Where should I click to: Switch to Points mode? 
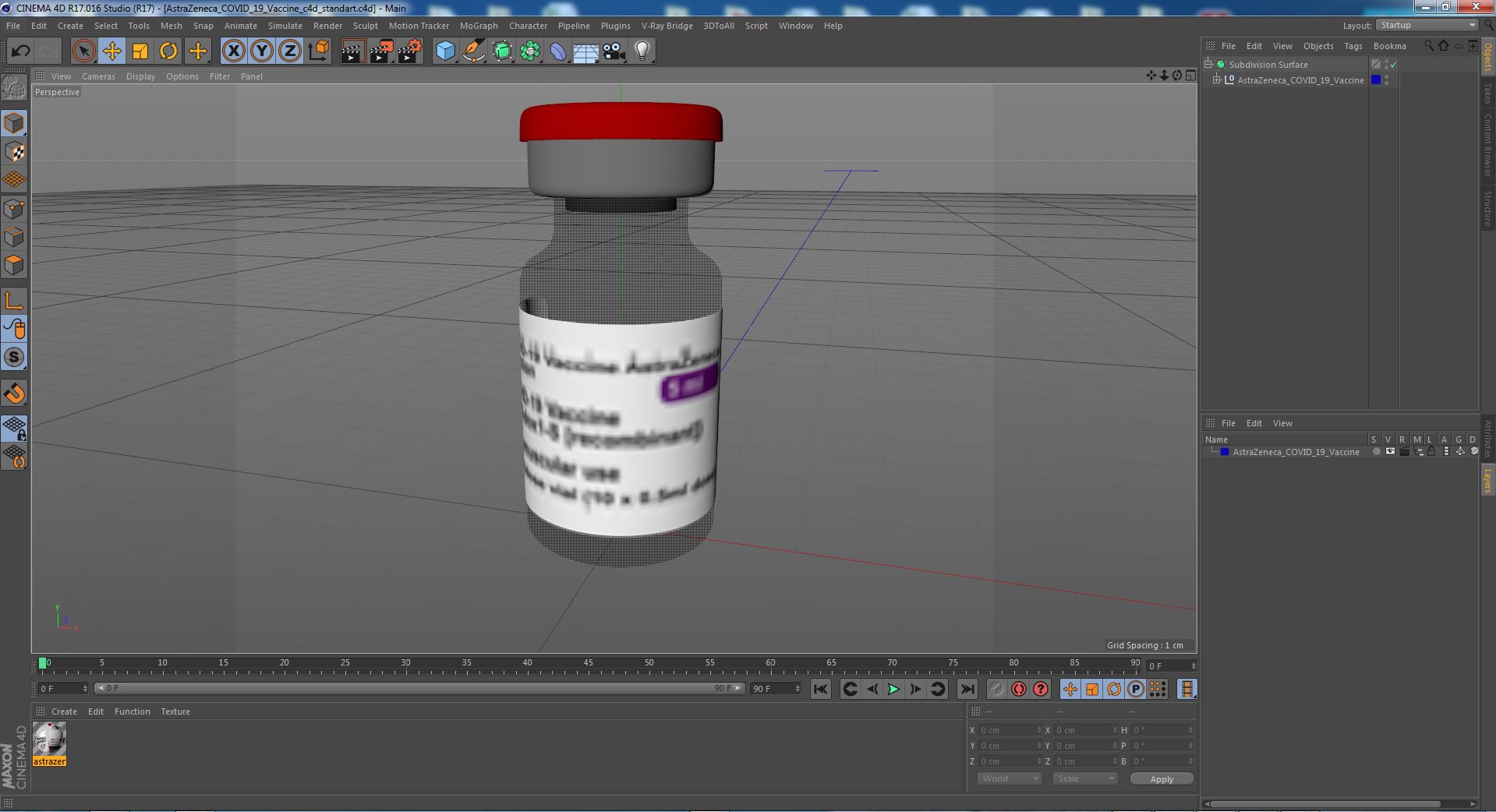click(x=15, y=209)
